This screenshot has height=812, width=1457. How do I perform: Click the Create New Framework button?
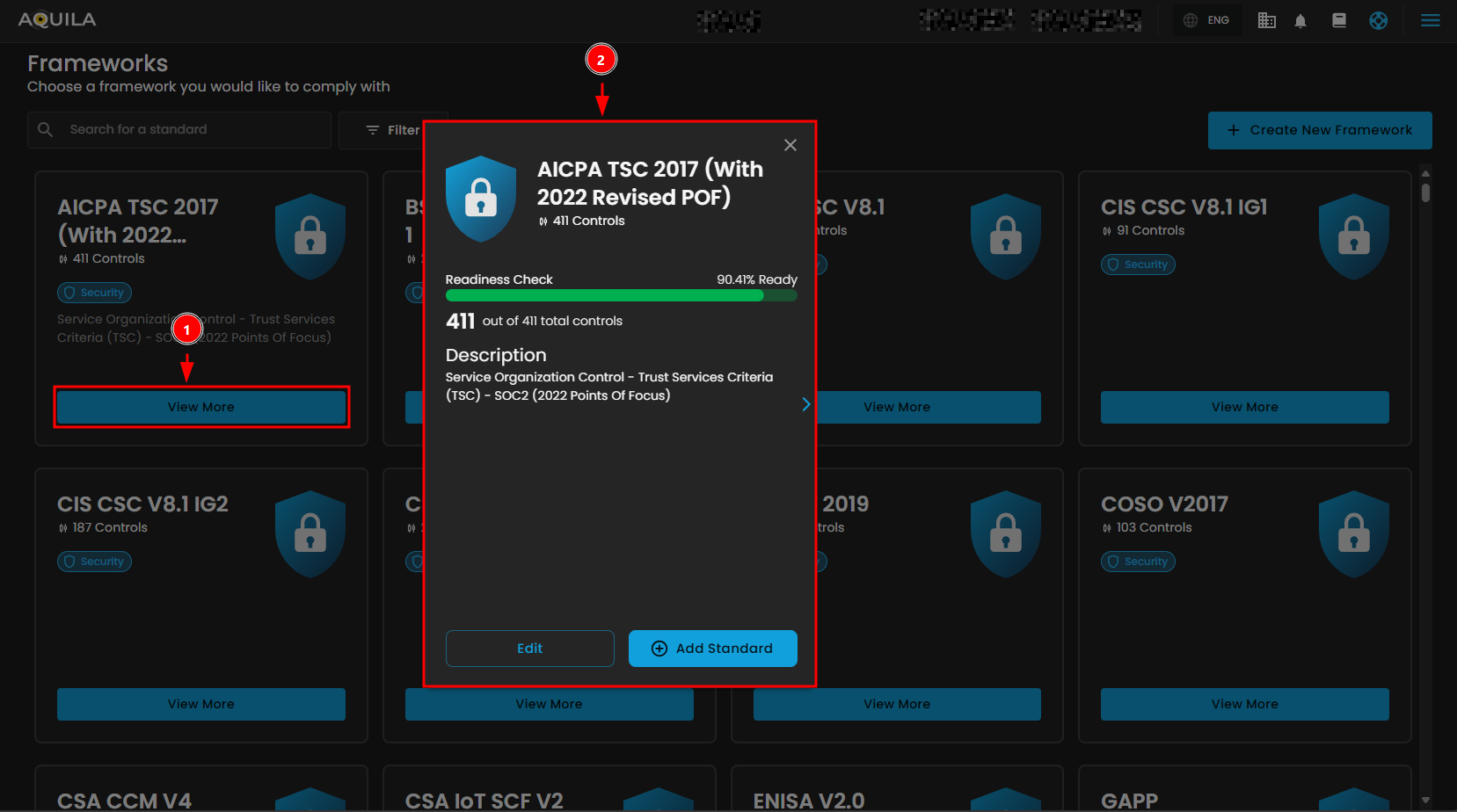tap(1319, 130)
